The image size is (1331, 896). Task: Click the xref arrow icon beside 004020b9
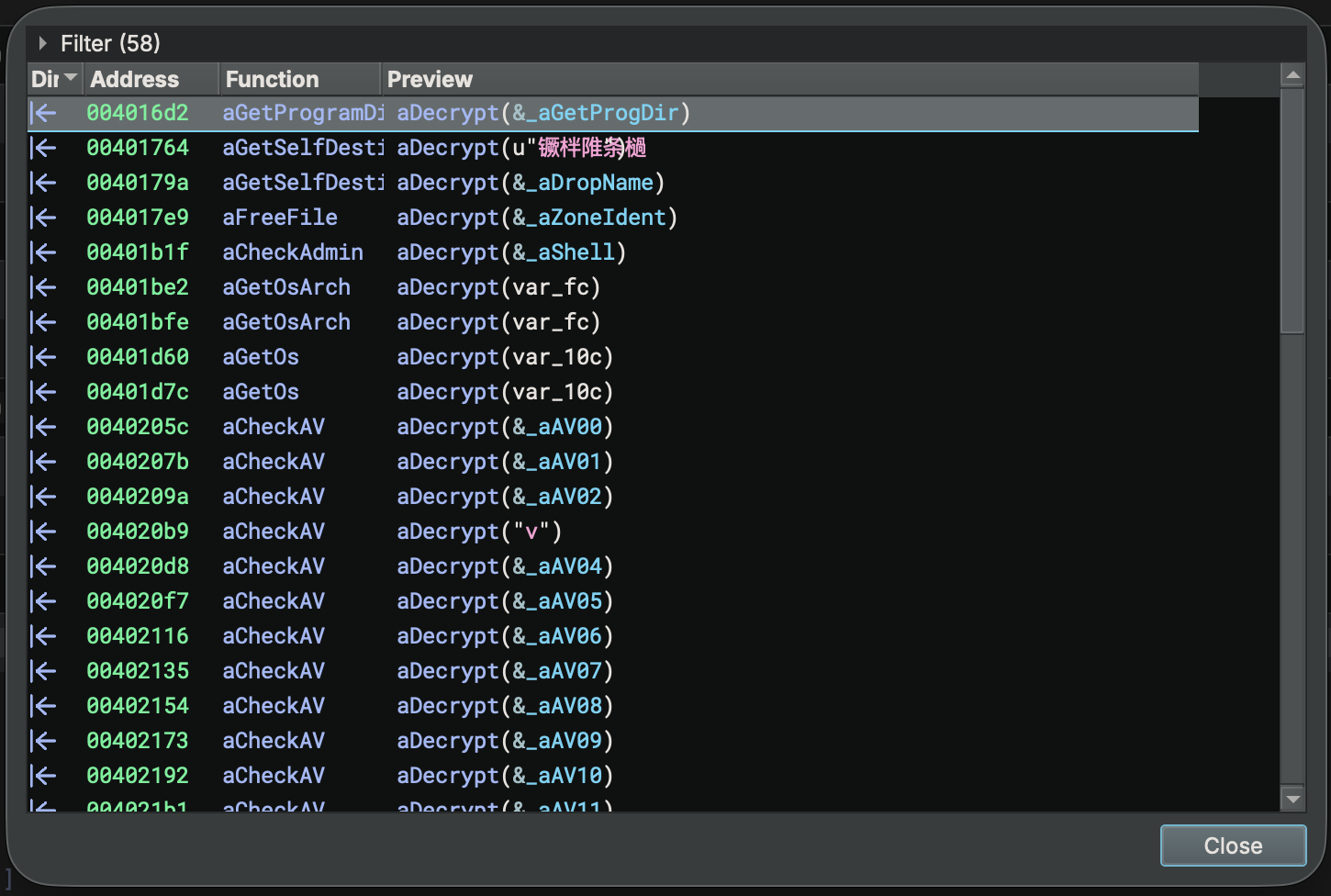pyautogui.click(x=43, y=532)
